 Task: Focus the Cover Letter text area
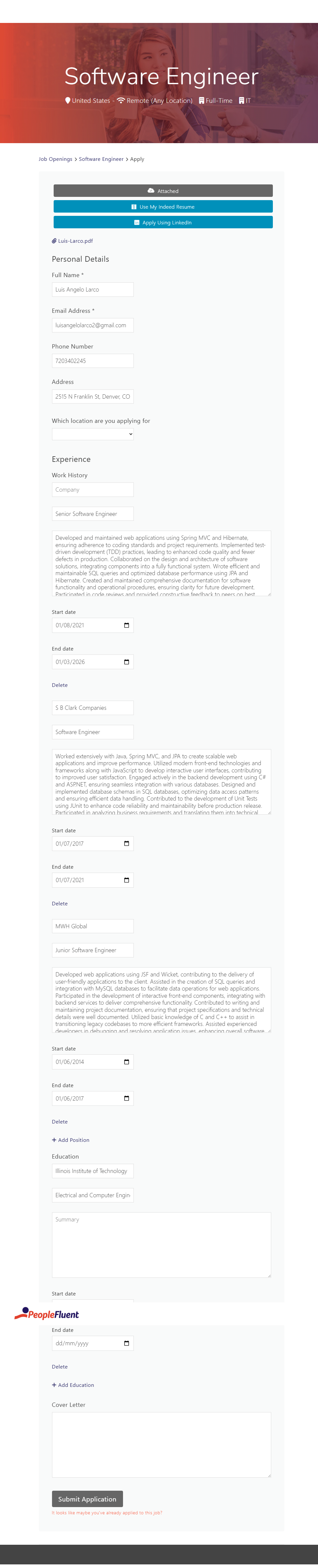[x=161, y=1445]
